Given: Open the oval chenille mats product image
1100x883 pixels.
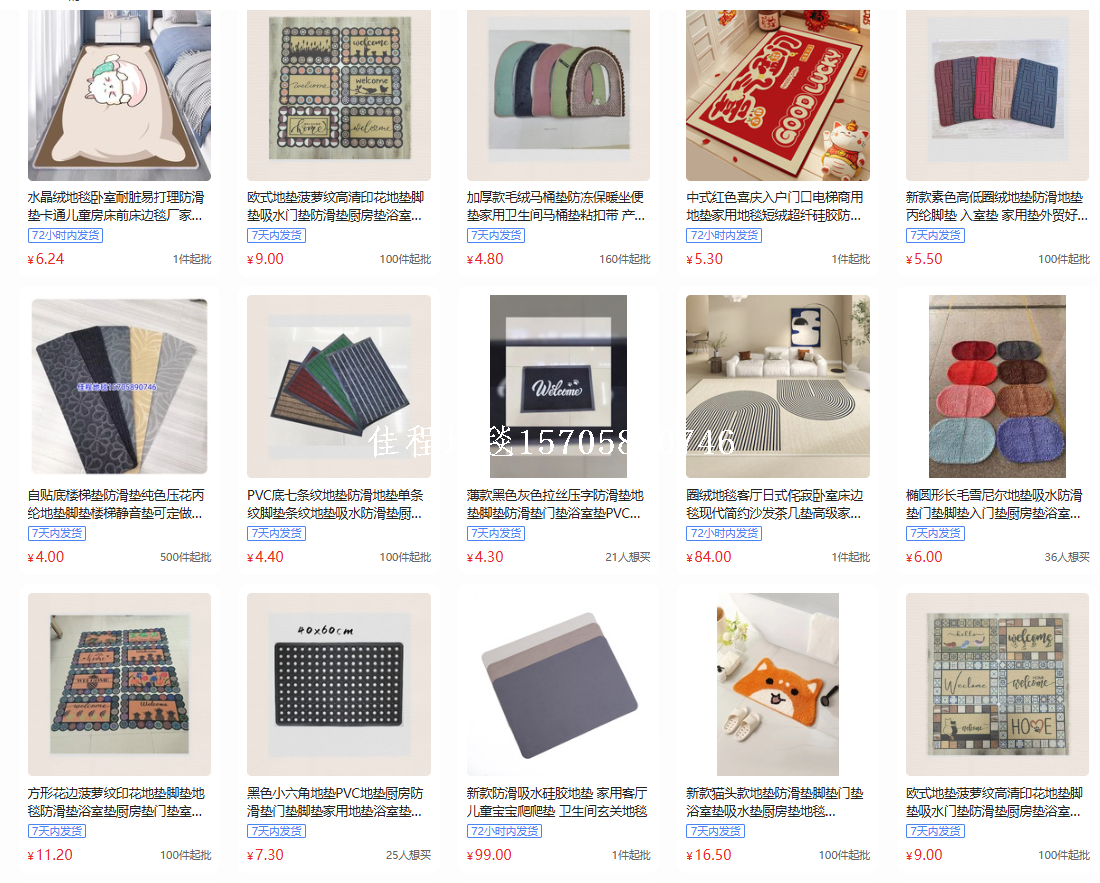Looking at the screenshot, I should tap(997, 386).
